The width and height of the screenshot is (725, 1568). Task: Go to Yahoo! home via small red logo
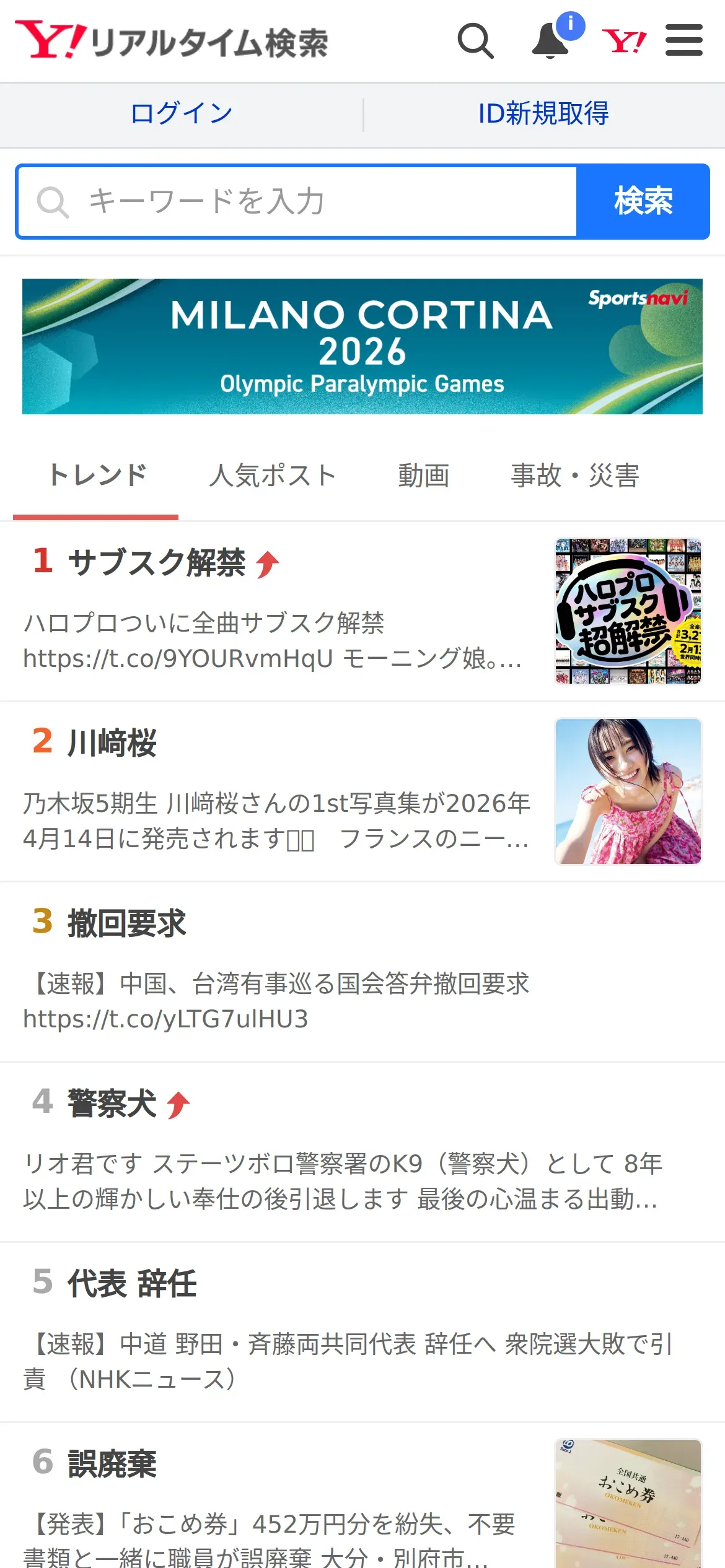coord(624,41)
